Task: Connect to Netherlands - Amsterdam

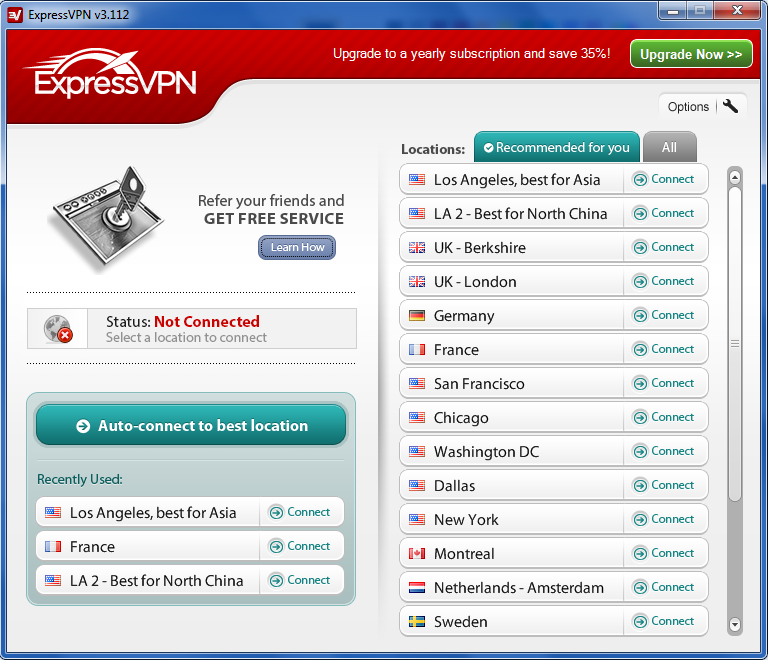Action: pos(664,587)
